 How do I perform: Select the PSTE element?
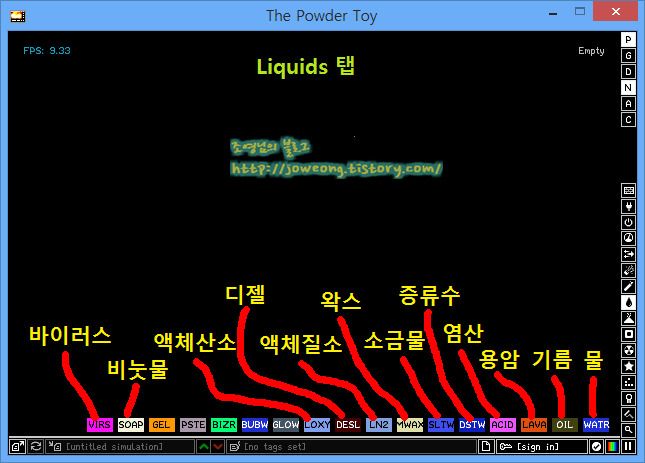pyautogui.click(x=193, y=424)
